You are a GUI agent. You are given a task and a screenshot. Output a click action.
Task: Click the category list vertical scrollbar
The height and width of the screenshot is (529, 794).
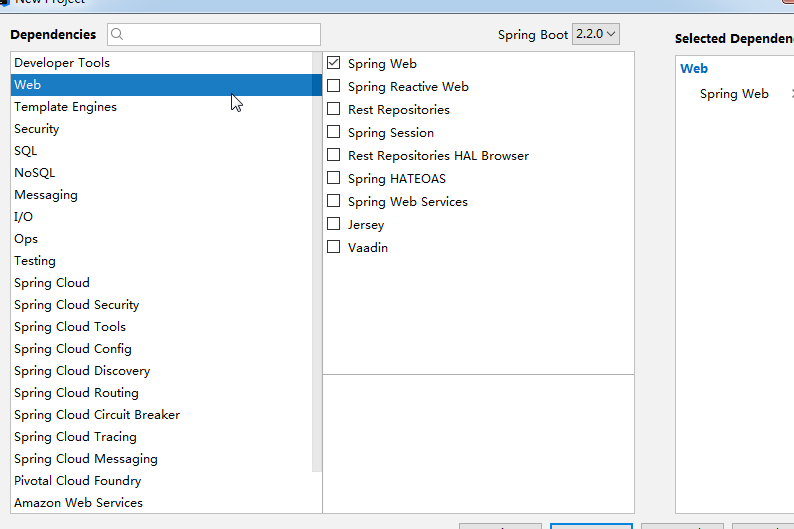(x=317, y=262)
